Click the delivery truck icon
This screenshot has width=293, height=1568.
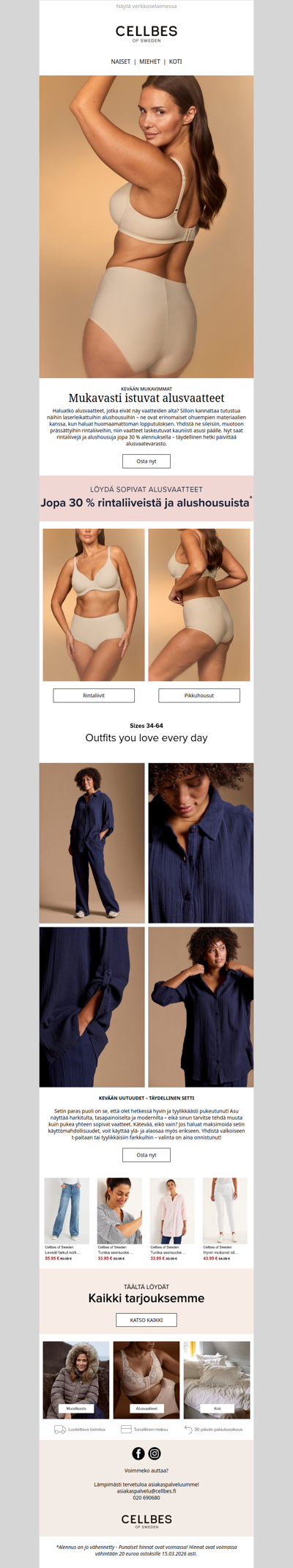pyautogui.click(x=60, y=1429)
